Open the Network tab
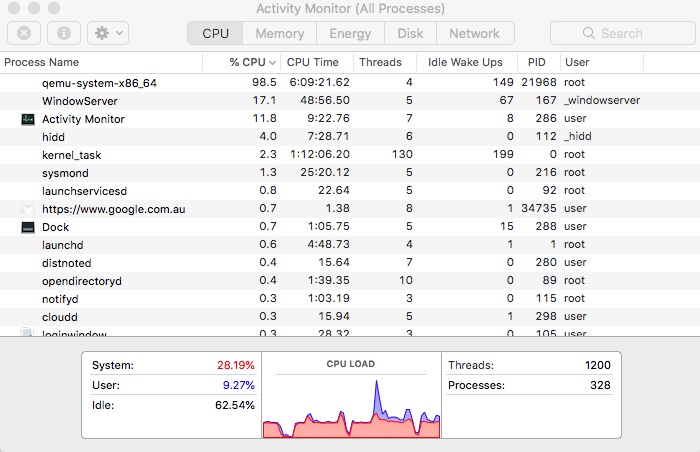The image size is (700, 452). 475,33
